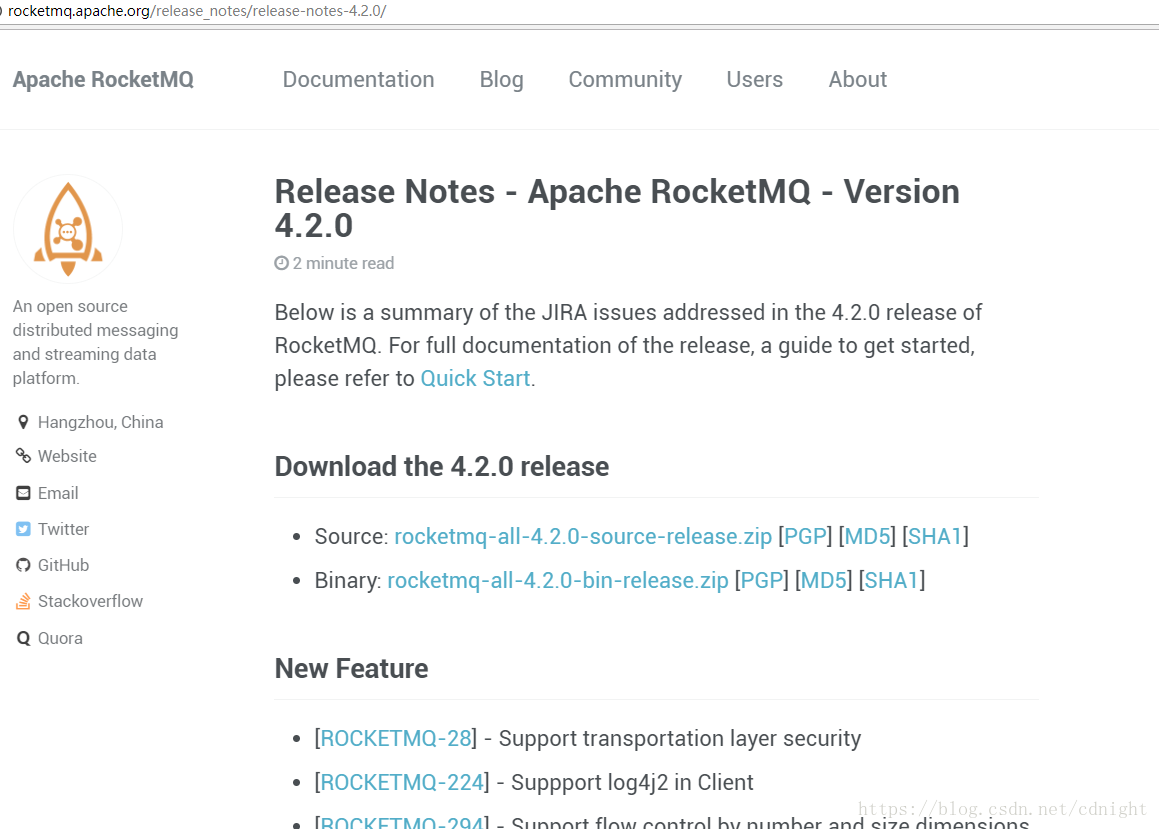Click the Email sidebar link text
The width and height of the screenshot is (1159, 829).
[58, 493]
